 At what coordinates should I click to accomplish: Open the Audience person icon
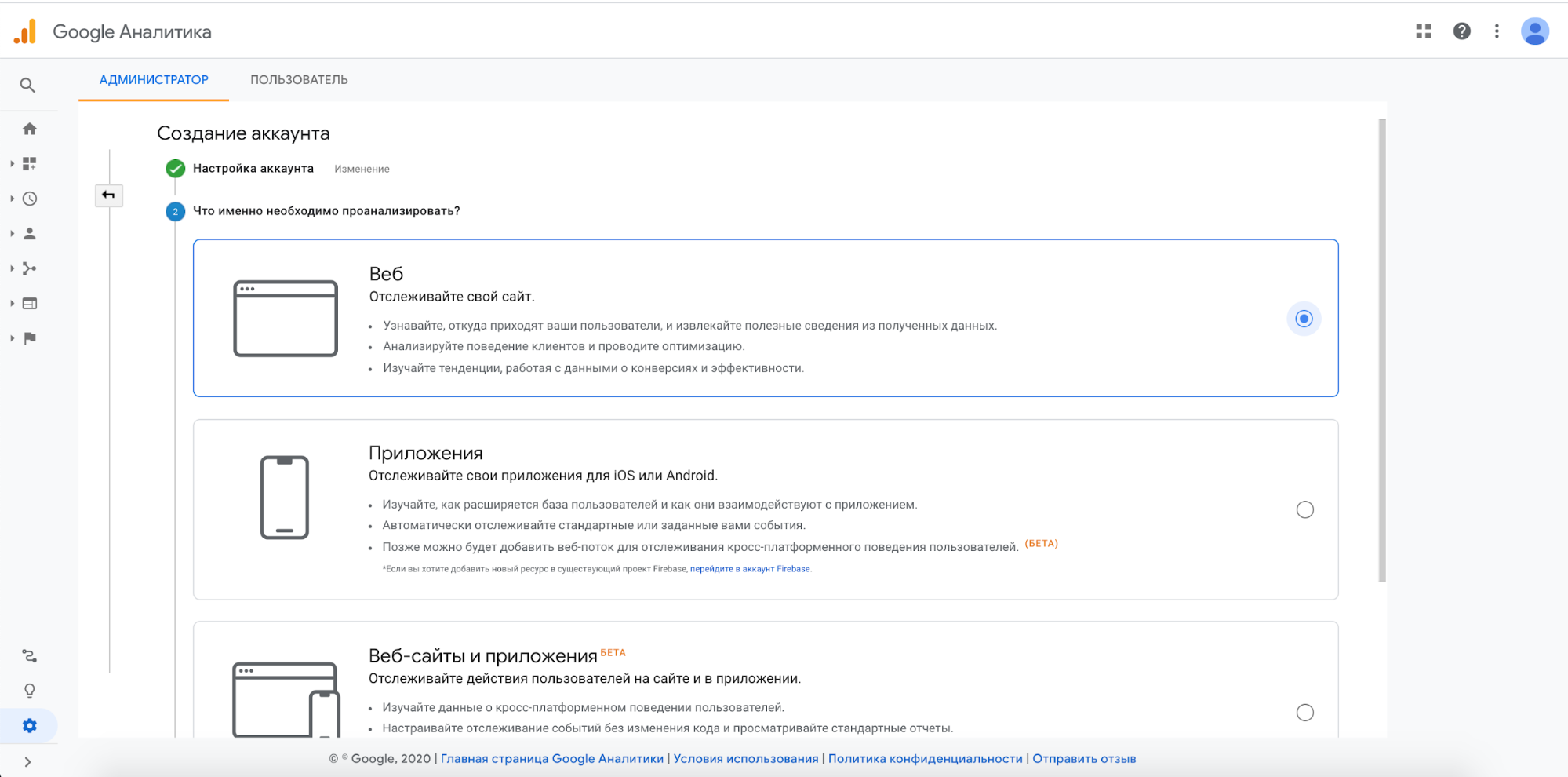[x=30, y=234]
